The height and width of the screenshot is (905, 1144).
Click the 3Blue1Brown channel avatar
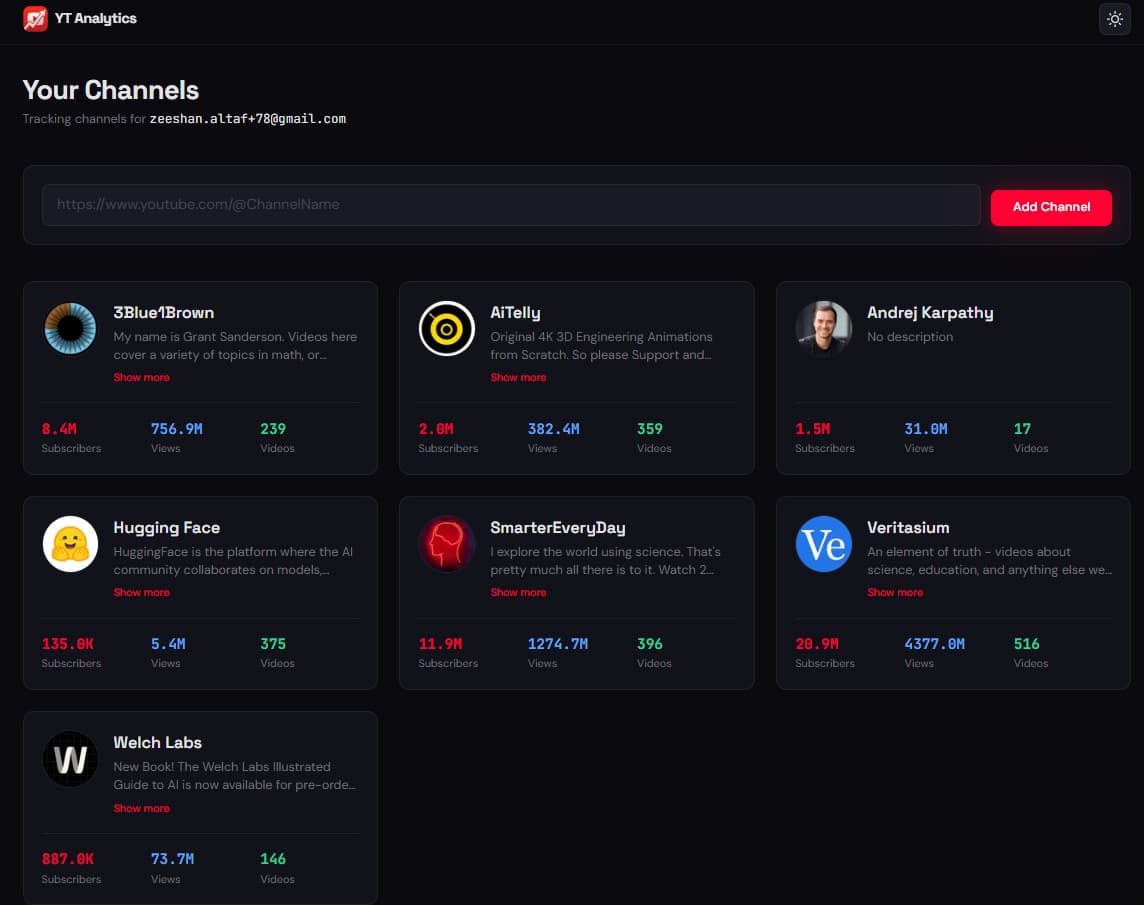(70, 328)
